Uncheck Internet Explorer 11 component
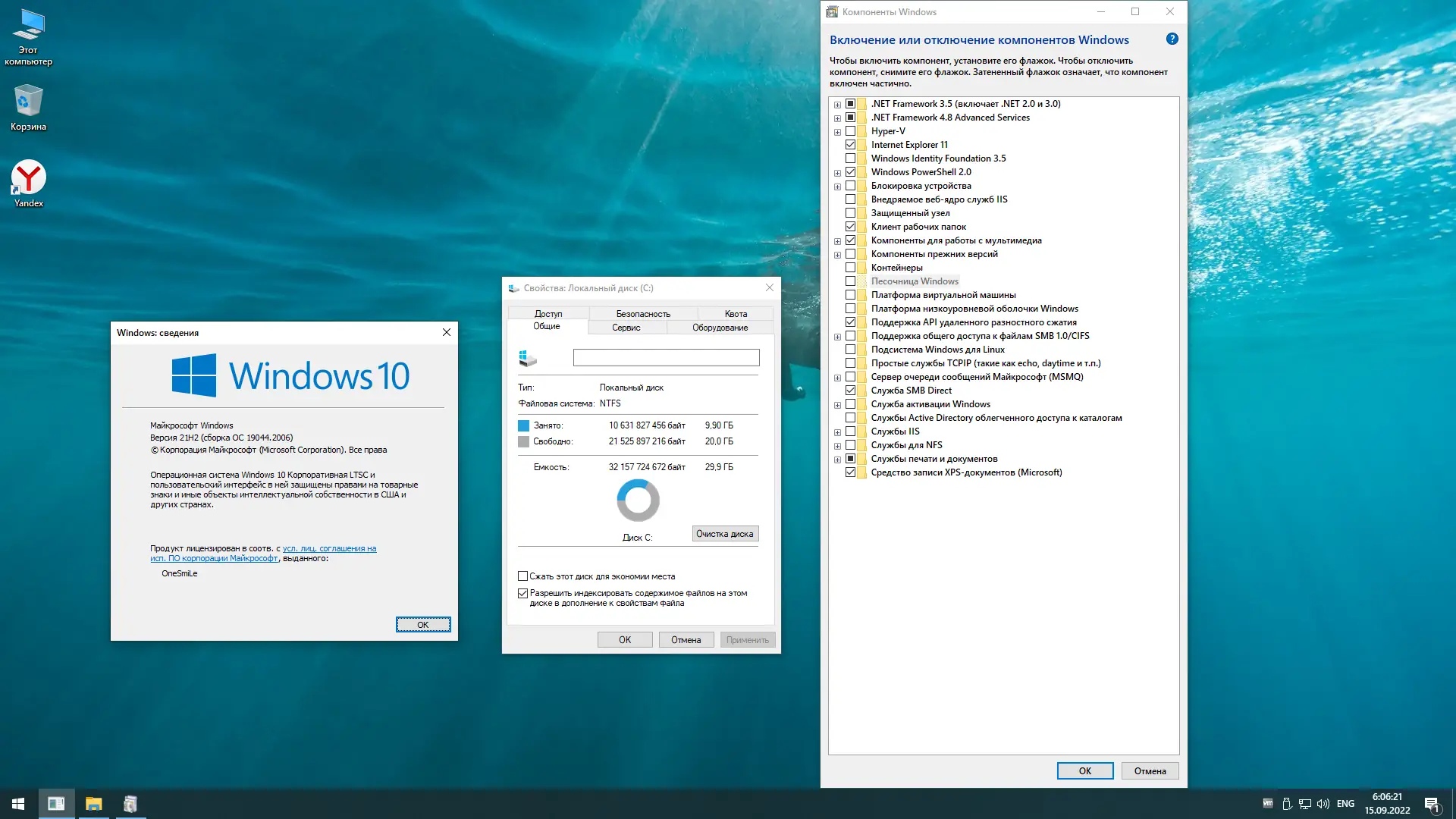1456x819 pixels. [x=850, y=145]
